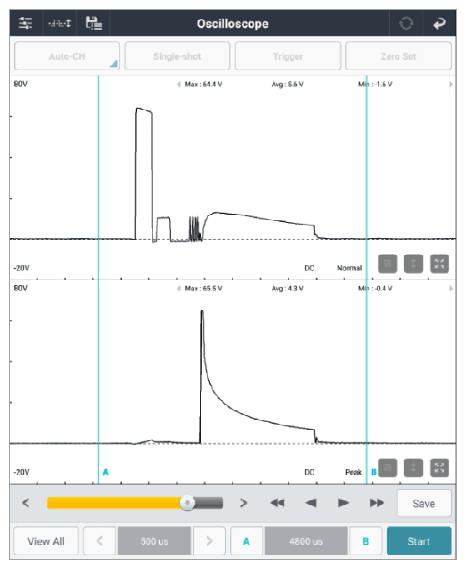Click the fast-forward playback control
The image size is (466, 569).
pos(376,503)
